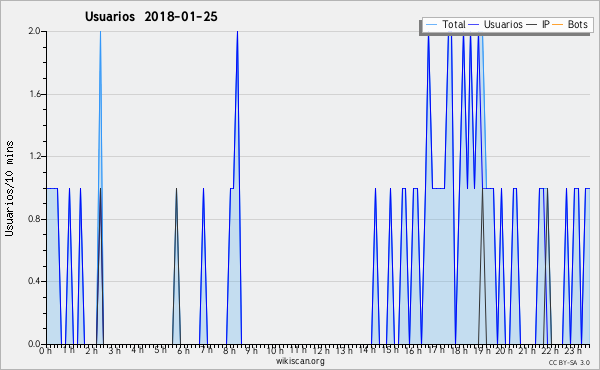600x370 pixels.
Task: Select the 'Total' legend entry
Action: tap(454, 24)
